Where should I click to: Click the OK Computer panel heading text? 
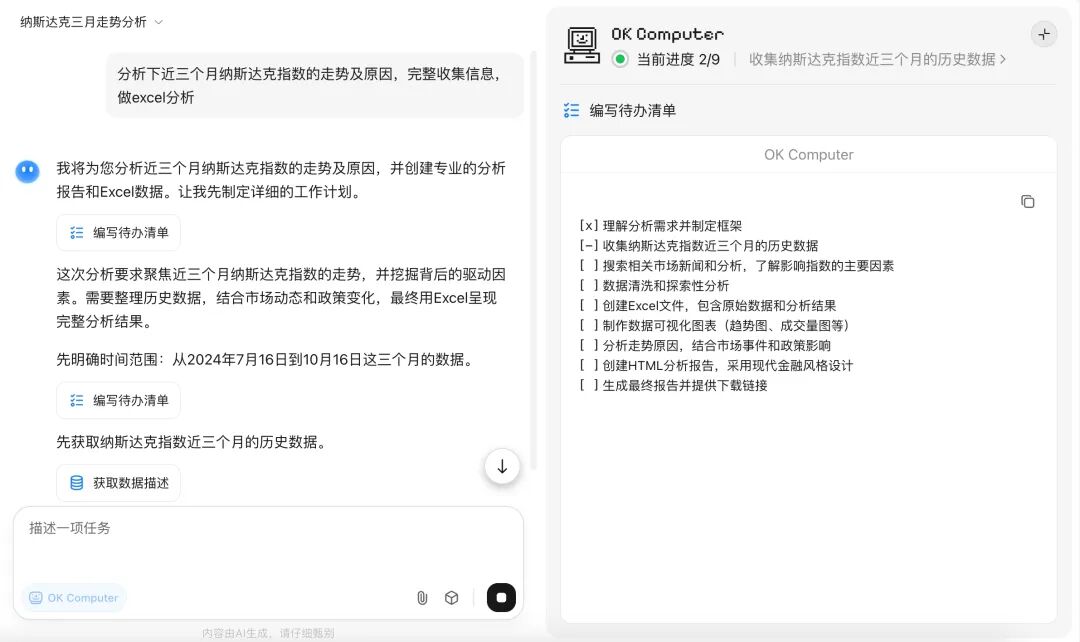(x=667, y=34)
